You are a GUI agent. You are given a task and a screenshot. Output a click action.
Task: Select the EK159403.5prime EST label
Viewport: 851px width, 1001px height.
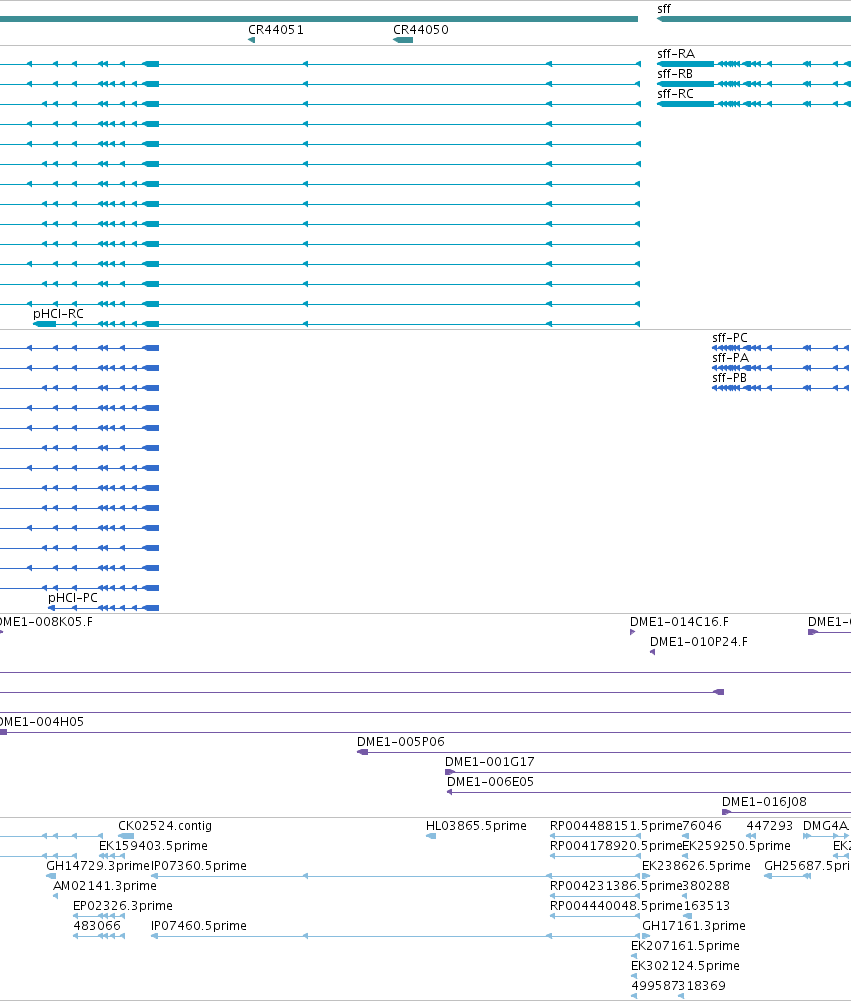click(153, 846)
